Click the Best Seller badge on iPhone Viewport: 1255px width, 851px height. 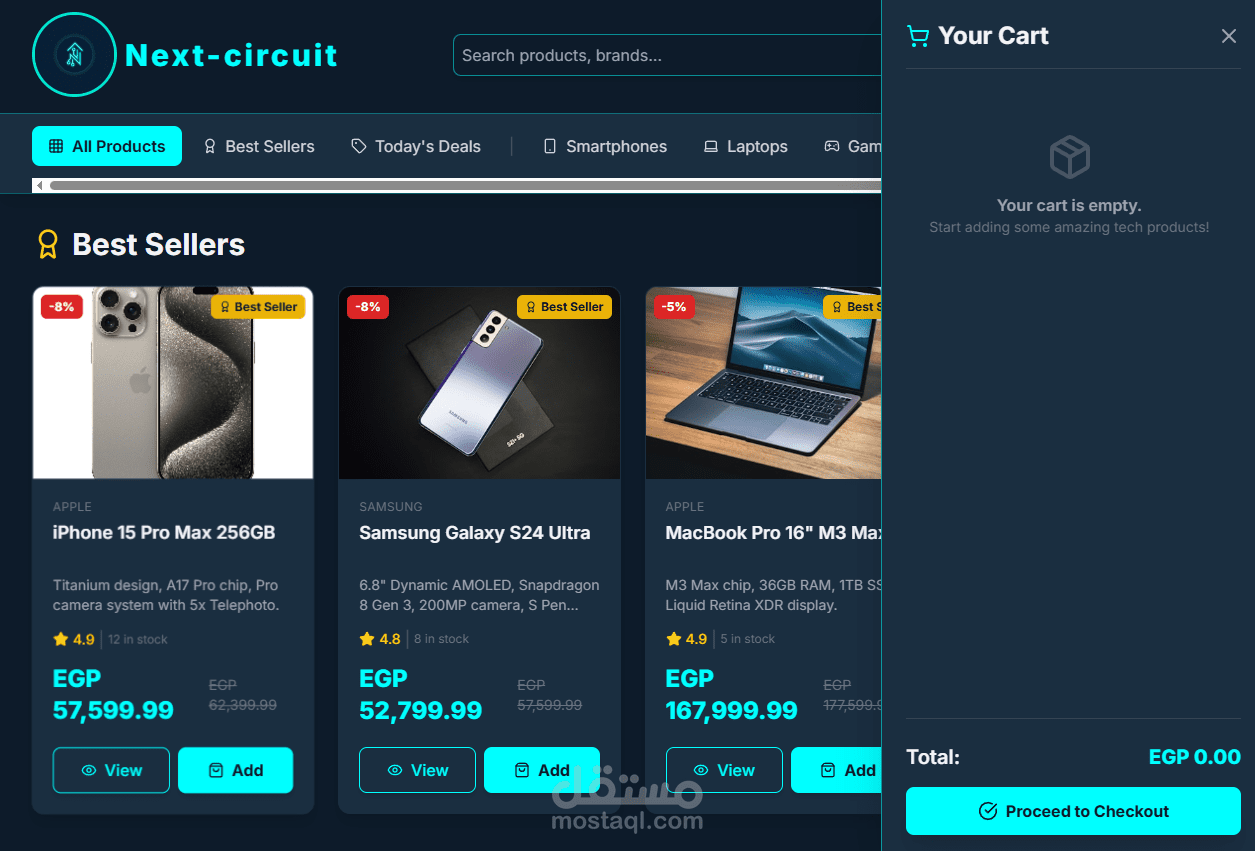[258, 307]
